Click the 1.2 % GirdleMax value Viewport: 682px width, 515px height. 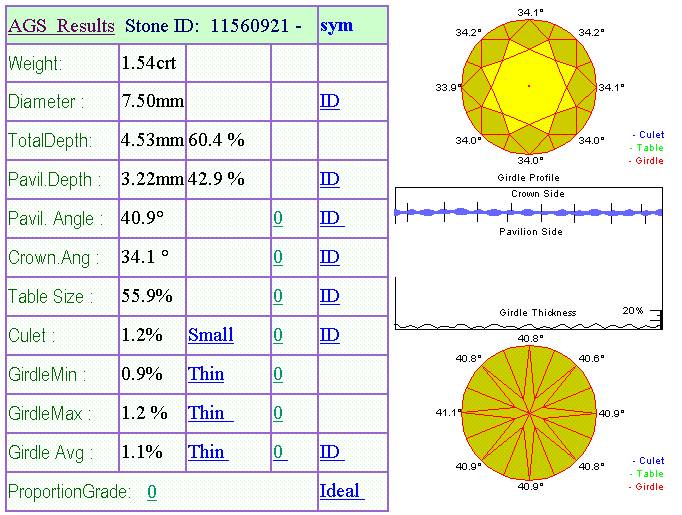coord(144,413)
